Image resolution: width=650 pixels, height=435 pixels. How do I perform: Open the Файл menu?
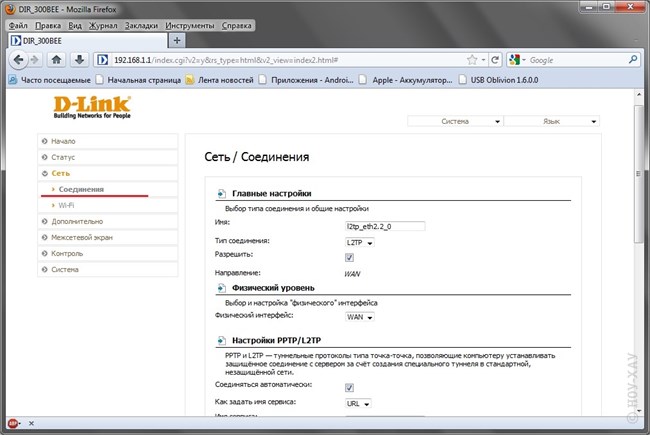click(18, 26)
